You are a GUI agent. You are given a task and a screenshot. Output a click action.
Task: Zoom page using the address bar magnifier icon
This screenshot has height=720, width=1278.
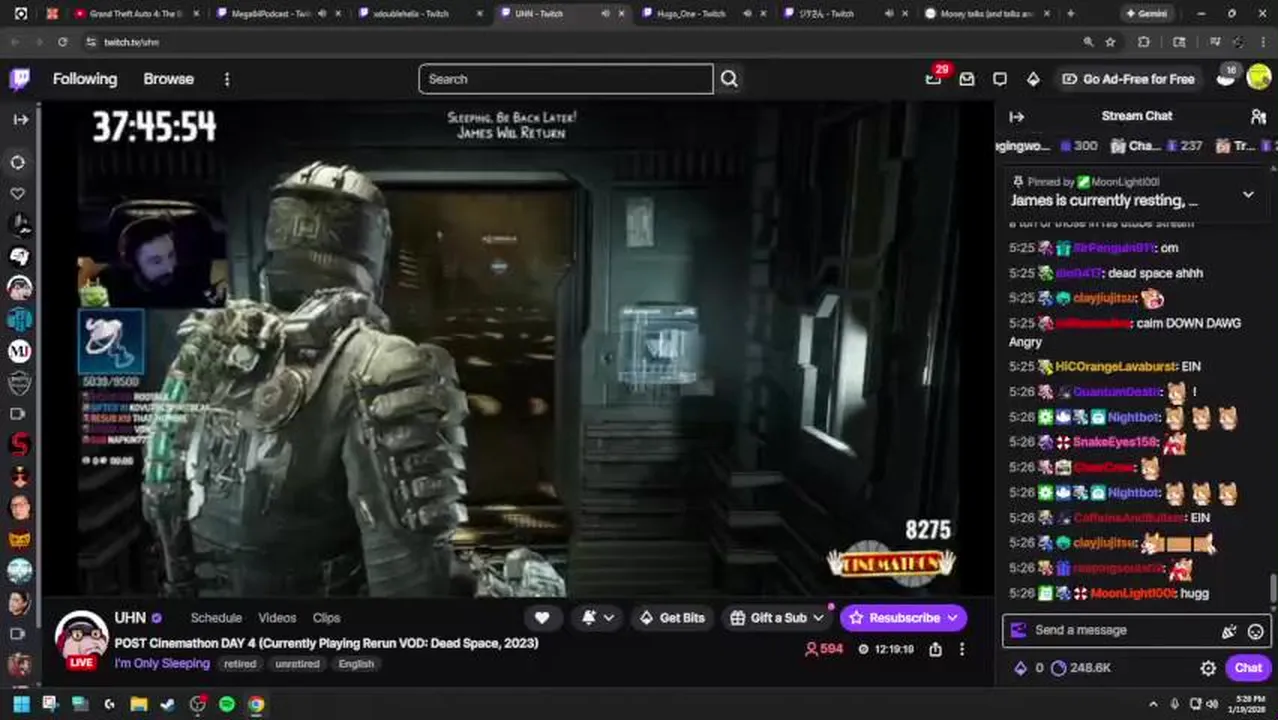[1088, 42]
